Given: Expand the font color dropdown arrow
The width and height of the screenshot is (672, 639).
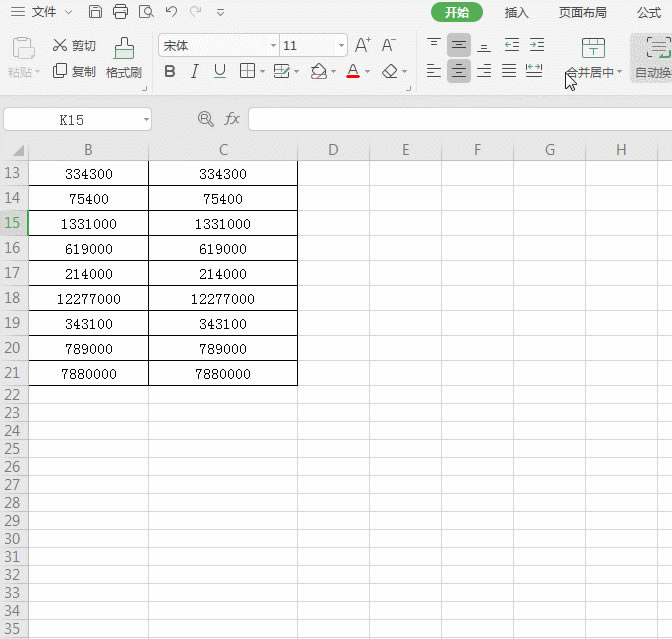Looking at the screenshot, I should [367, 71].
